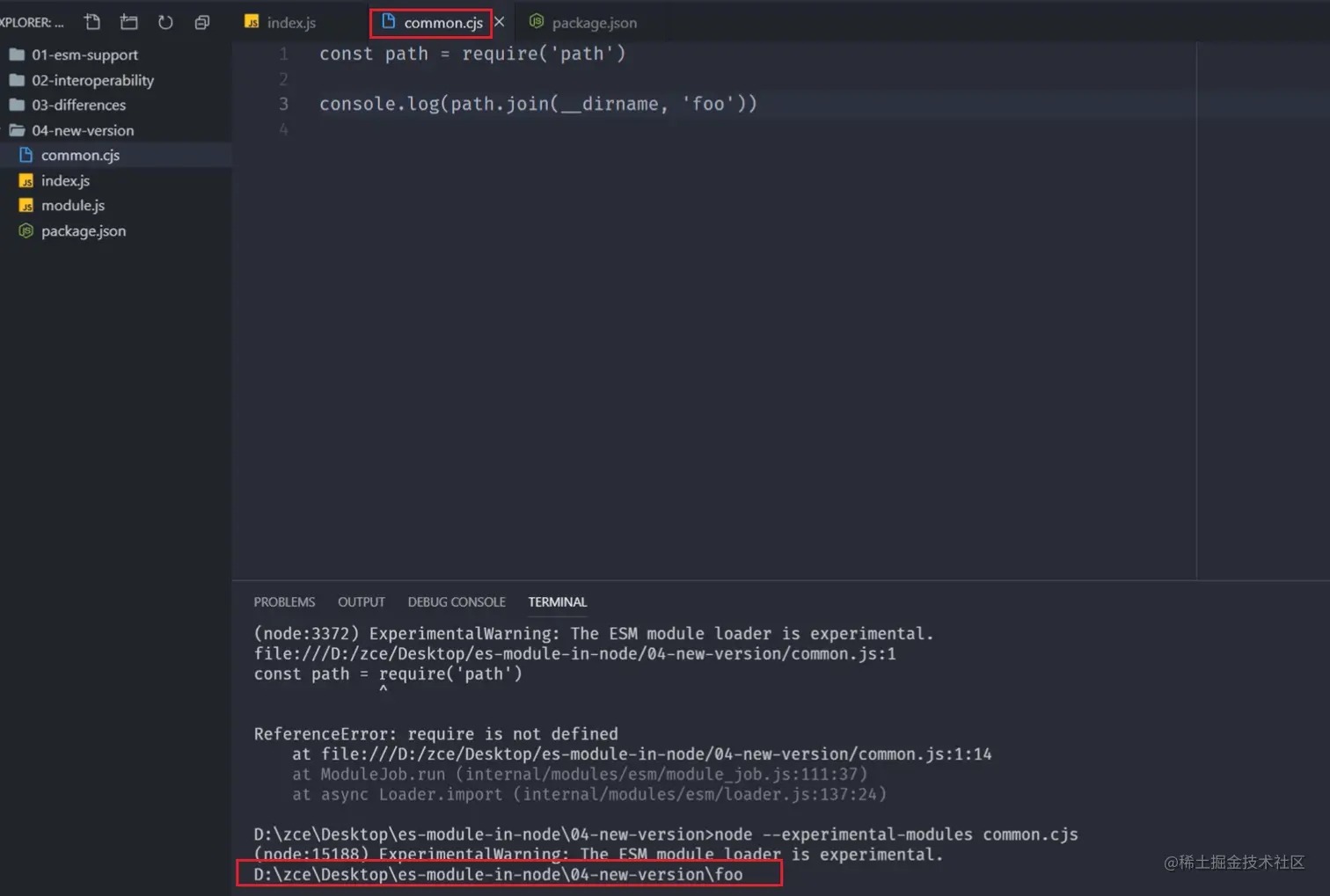Click the npm icon beside package.json in sidebar
This screenshot has height=896, width=1330.
25,230
